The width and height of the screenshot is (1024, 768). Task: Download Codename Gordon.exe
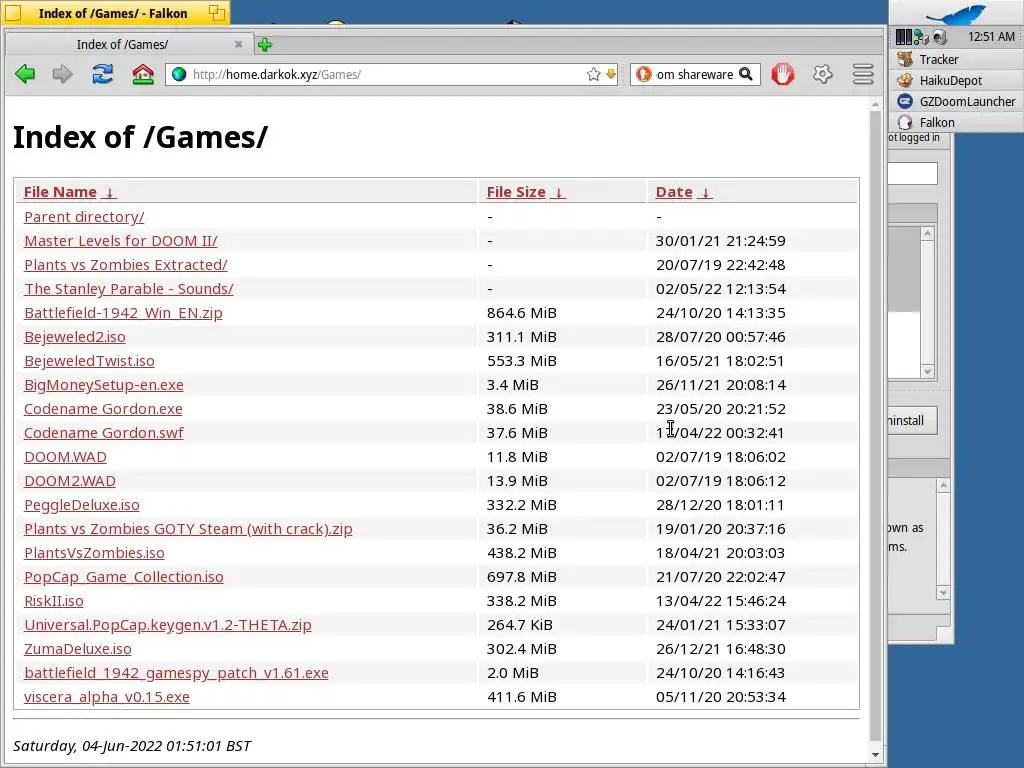point(103,409)
